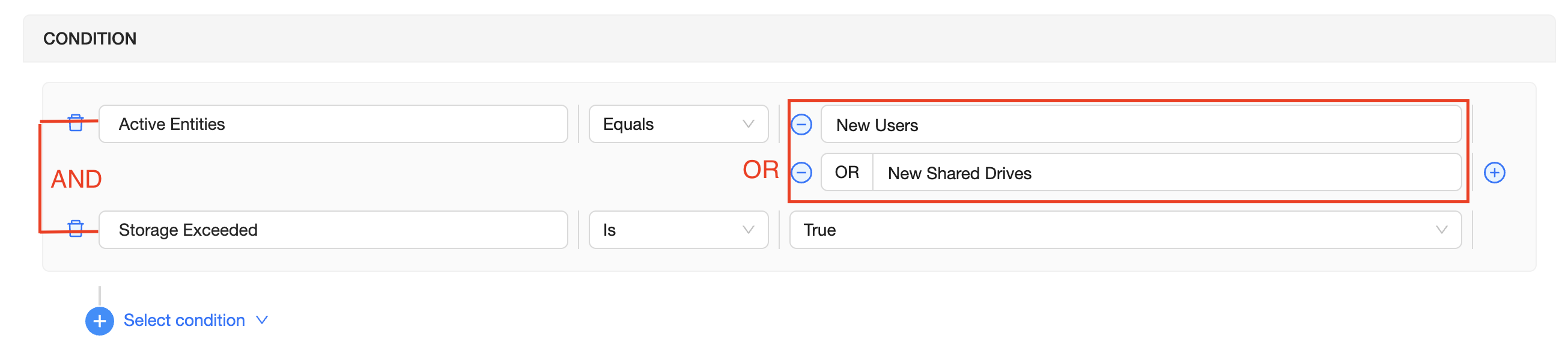Click the New Shared Drives value field
Viewport: 1568px width, 350px height.
[x=1165, y=173]
